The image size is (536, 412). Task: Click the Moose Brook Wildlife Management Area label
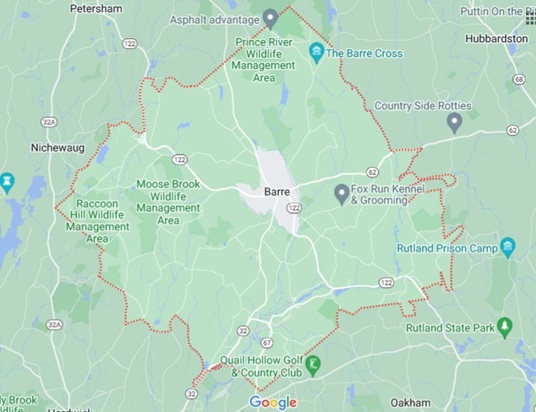pos(168,202)
